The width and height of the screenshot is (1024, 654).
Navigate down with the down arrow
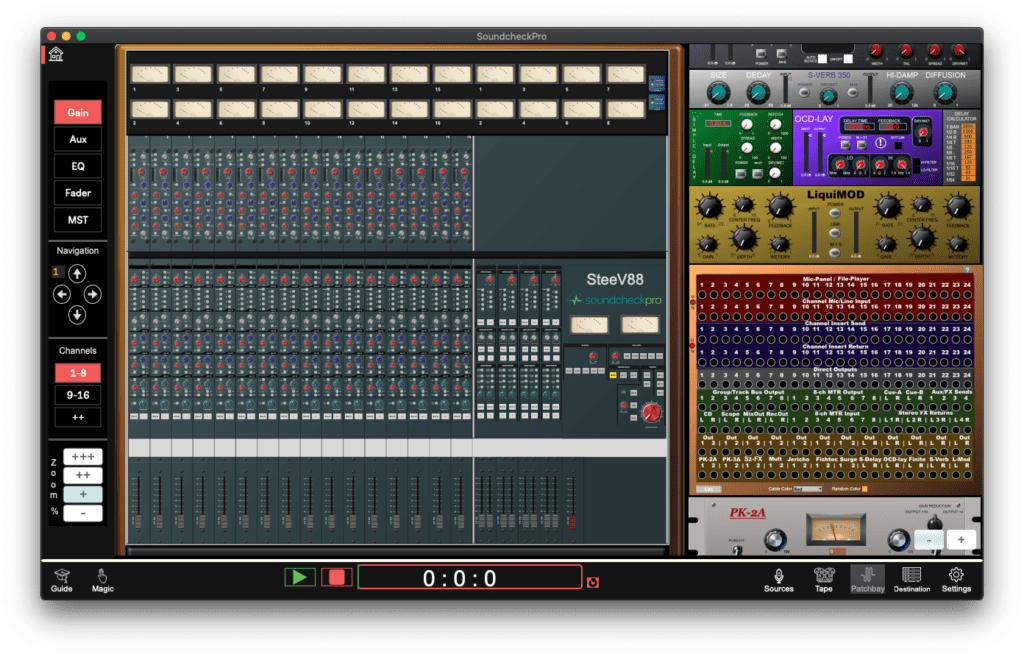pyautogui.click(x=77, y=316)
